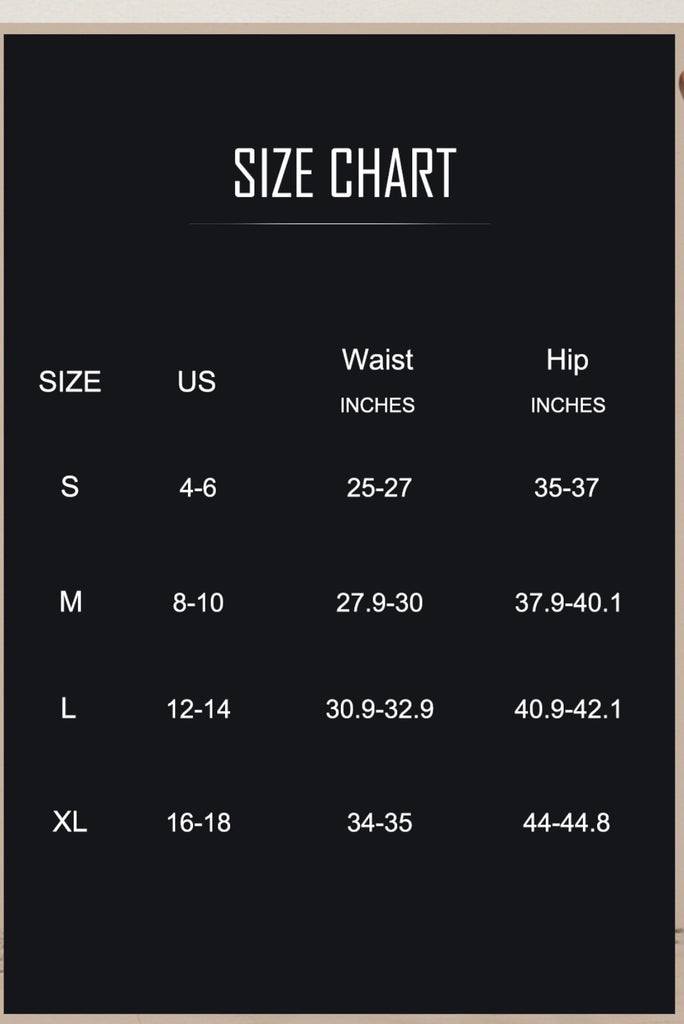Viewport: 684px width, 1024px height.
Task: Click hip value 37.9-40.1
Action: pyautogui.click(x=568, y=603)
